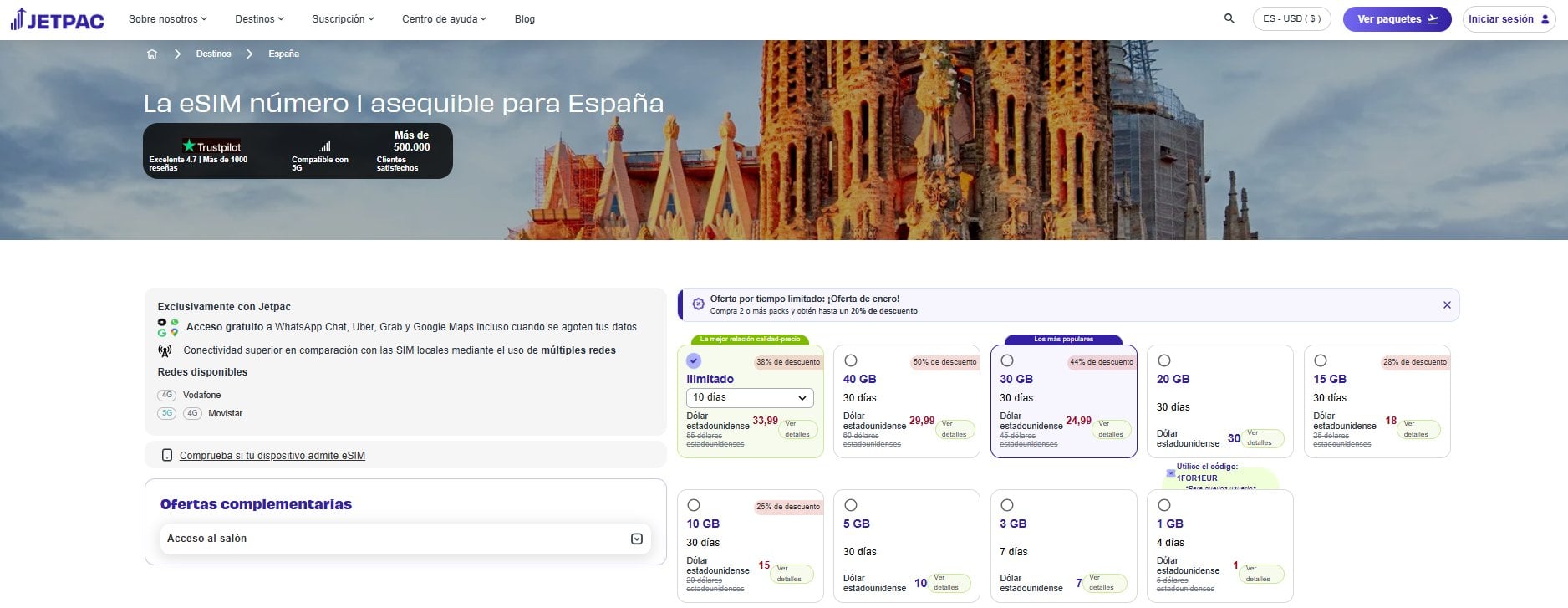Open the Blog page
This screenshot has width=1568, height=608.
tap(525, 19)
